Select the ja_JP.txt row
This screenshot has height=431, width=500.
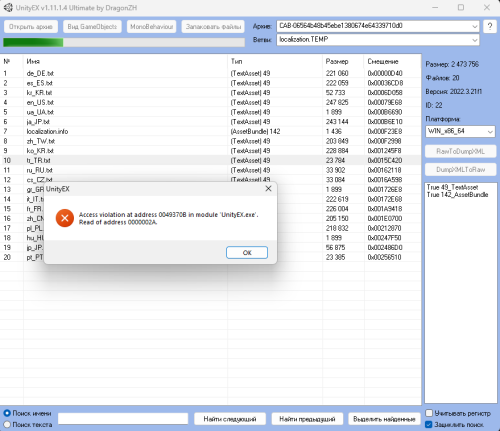[211, 122]
